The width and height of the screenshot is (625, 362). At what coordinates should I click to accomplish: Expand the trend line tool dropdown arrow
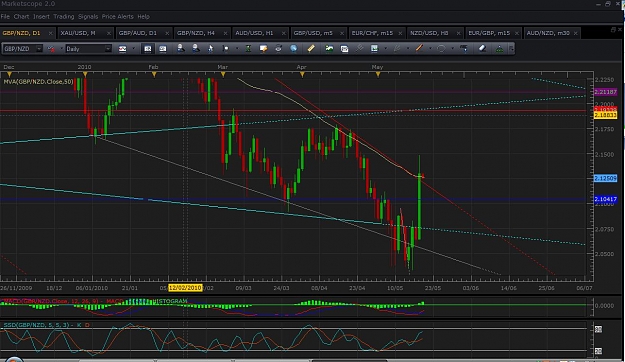point(430,49)
